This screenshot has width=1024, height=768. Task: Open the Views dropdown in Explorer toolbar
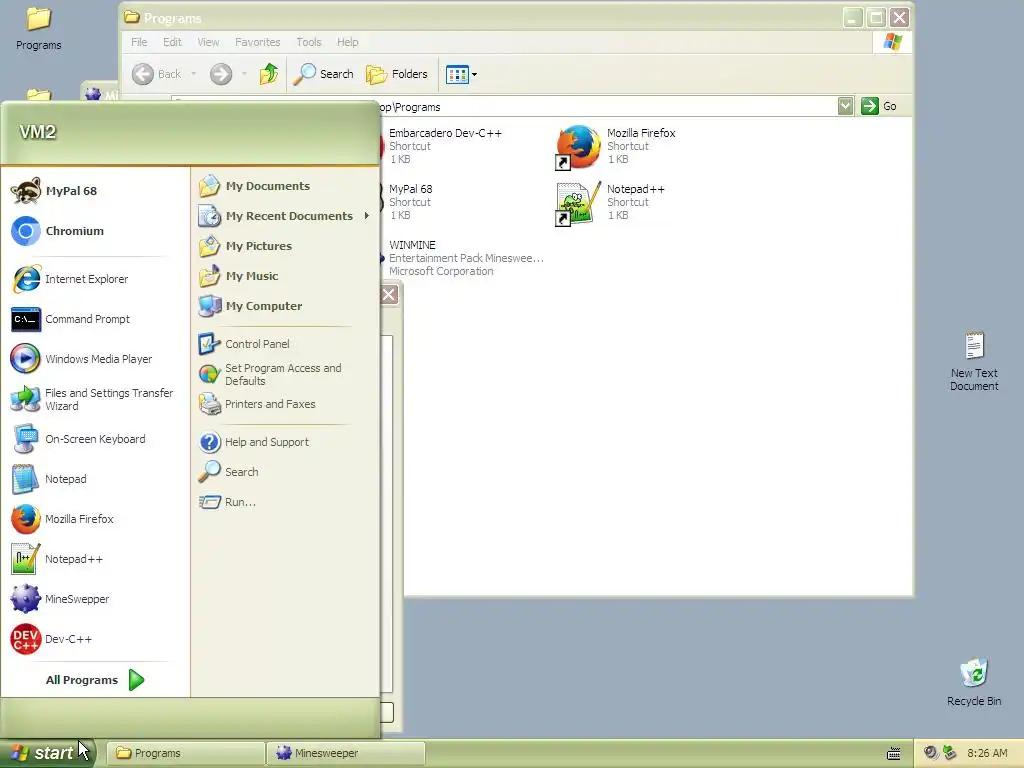[x=462, y=74]
